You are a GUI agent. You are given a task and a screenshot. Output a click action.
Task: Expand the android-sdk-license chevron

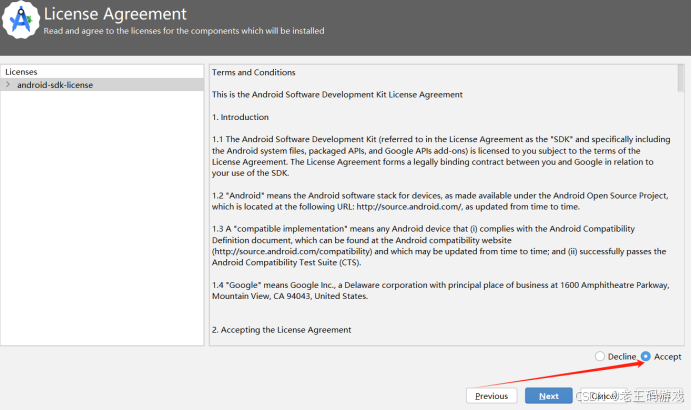click(8, 84)
